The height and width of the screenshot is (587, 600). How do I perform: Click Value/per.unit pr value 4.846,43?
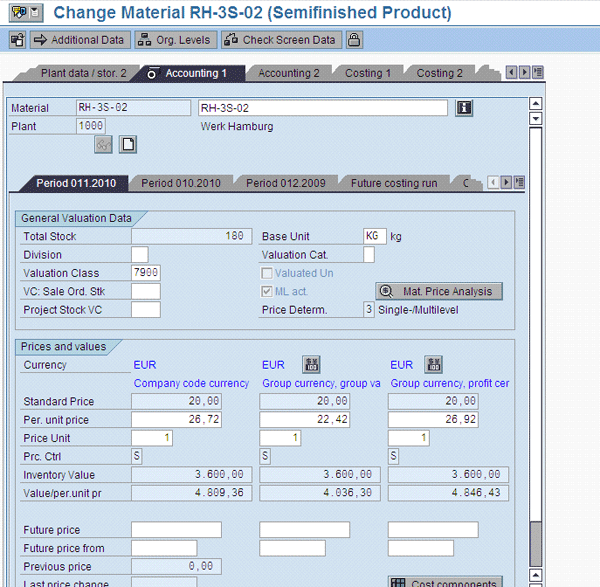448,493
